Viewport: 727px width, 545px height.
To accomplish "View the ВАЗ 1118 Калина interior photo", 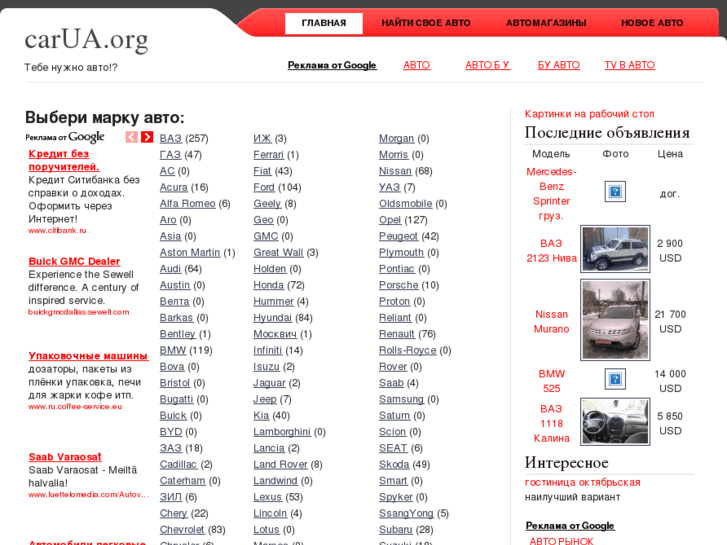I will tap(615, 422).
